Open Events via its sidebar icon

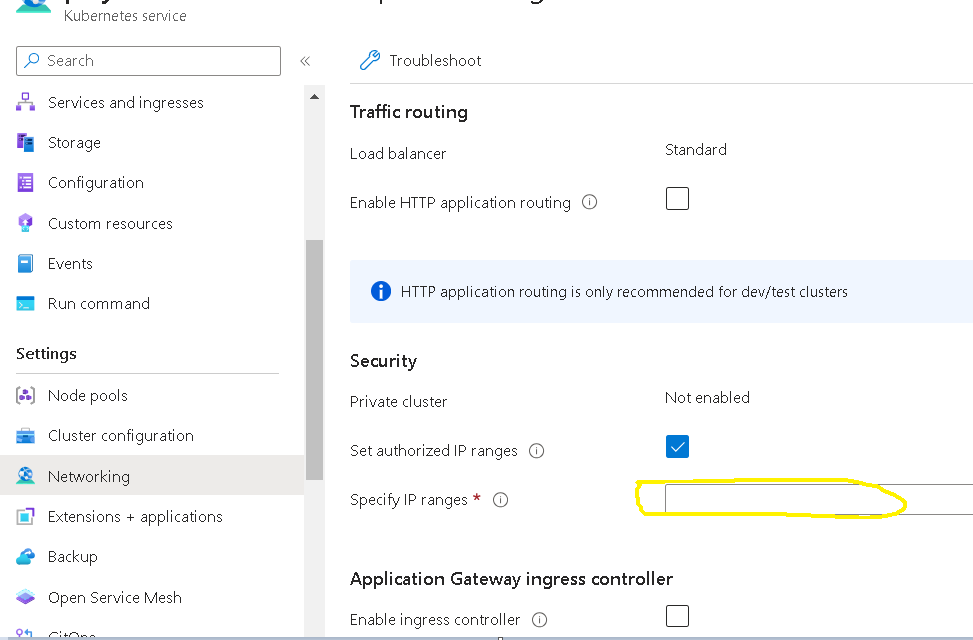[27, 263]
